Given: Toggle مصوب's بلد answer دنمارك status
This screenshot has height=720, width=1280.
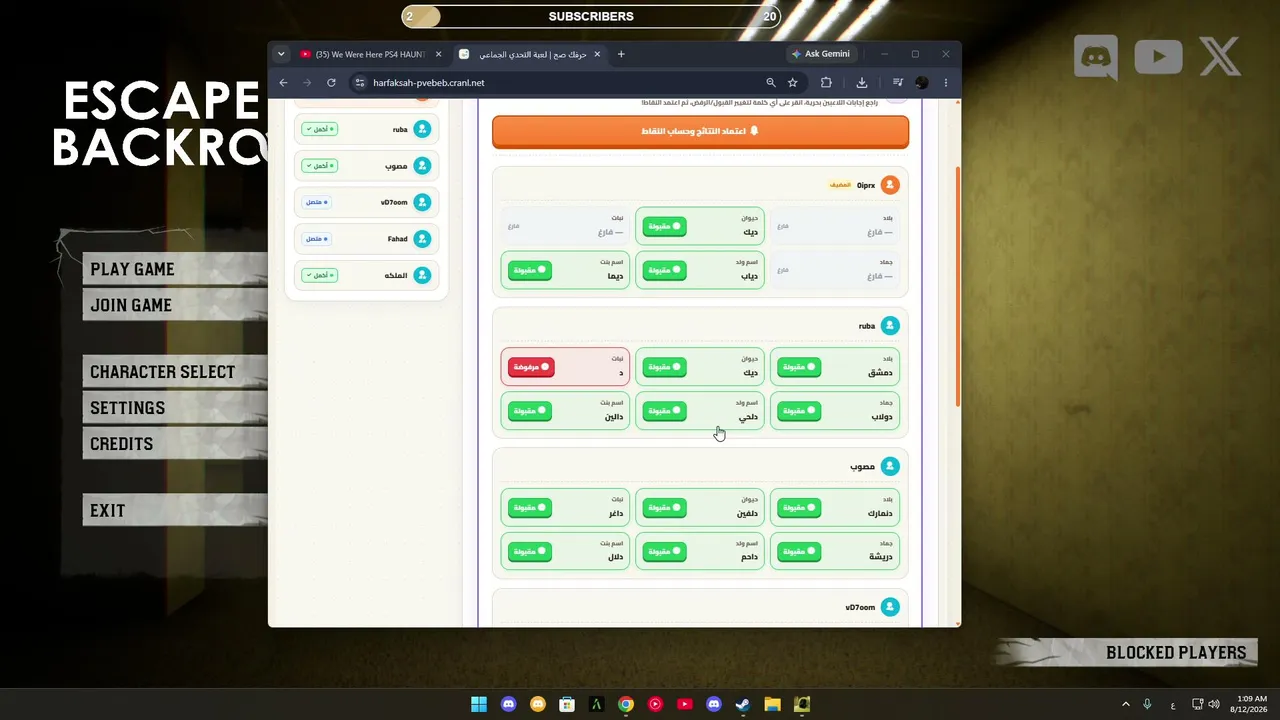Looking at the screenshot, I should coord(799,508).
